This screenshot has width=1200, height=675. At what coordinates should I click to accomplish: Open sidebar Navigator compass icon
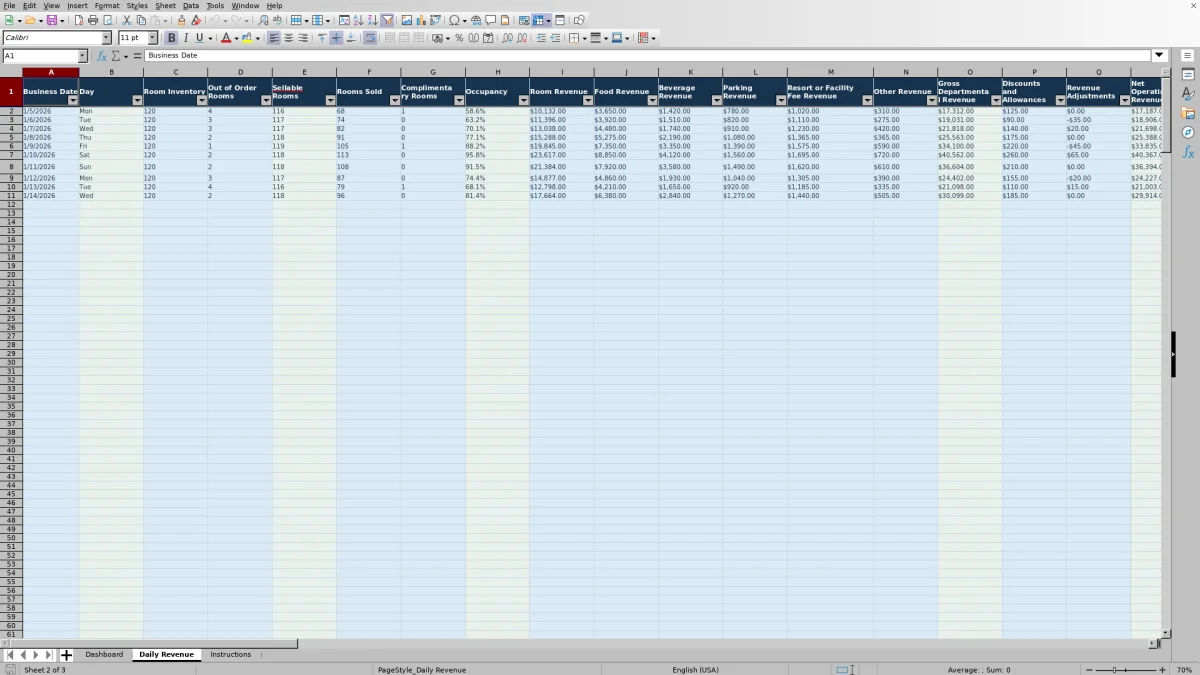(1188, 132)
